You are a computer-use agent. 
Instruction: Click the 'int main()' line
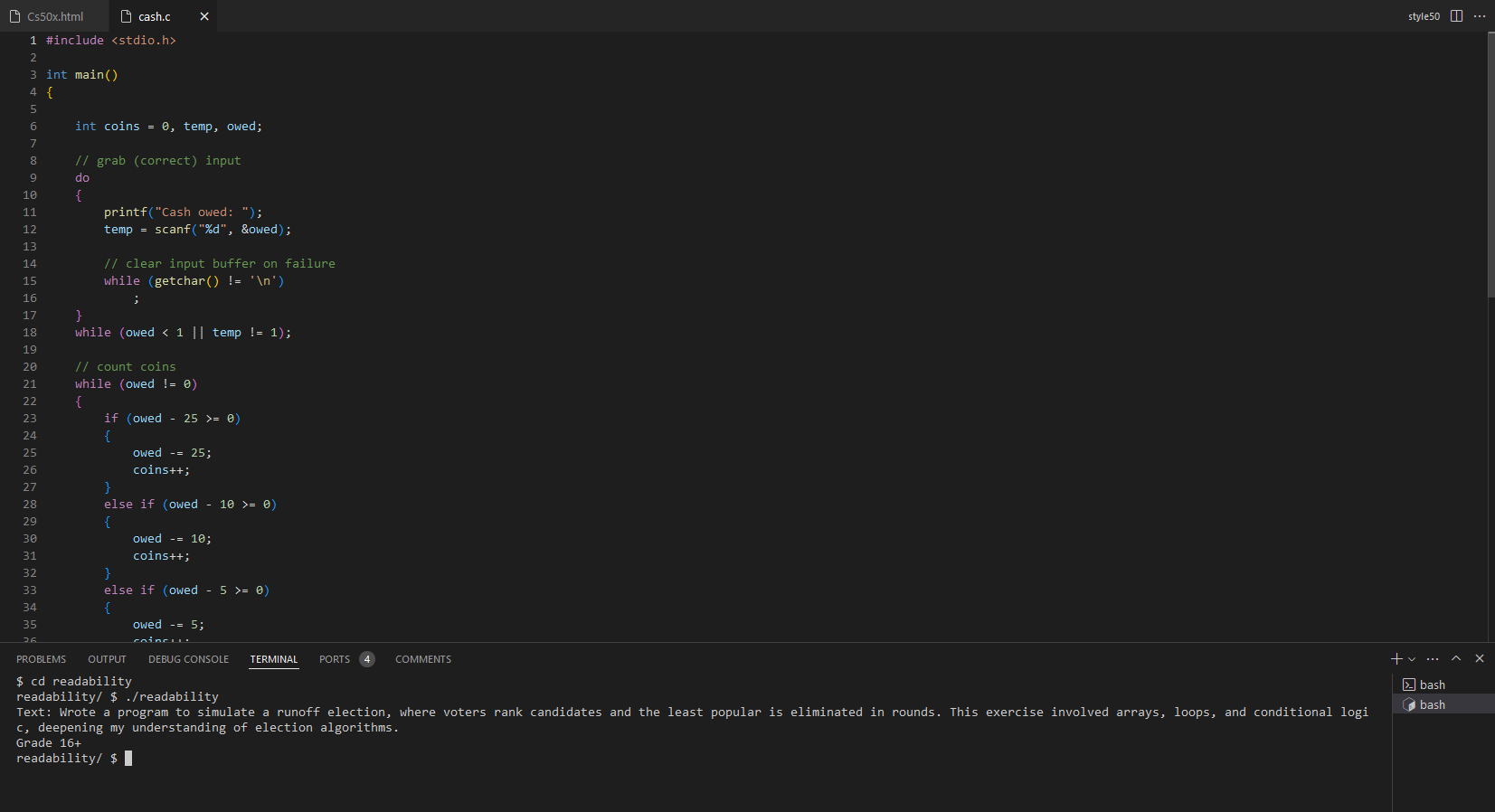click(x=82, y=75)
